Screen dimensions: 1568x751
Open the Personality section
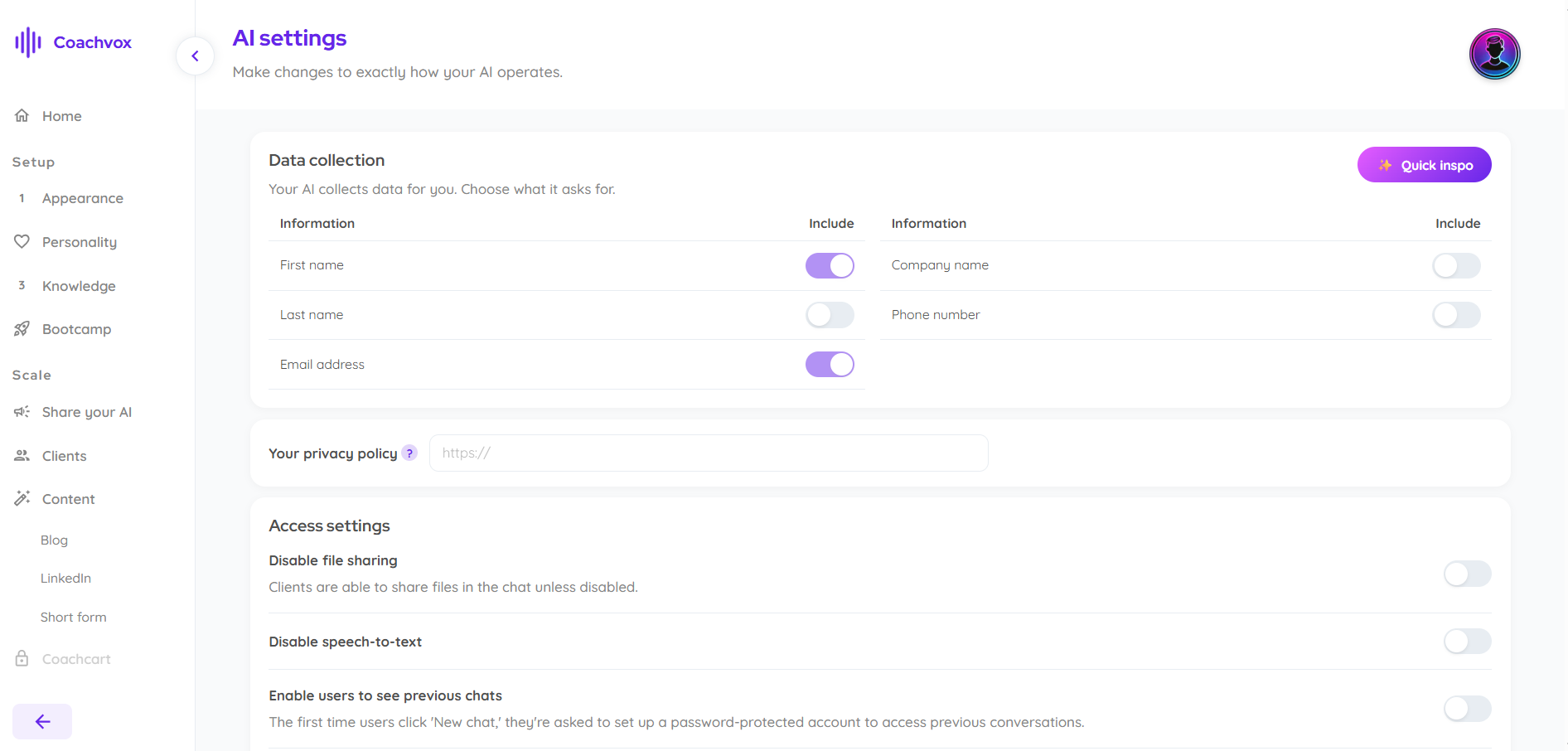click(x=80, y=242)
